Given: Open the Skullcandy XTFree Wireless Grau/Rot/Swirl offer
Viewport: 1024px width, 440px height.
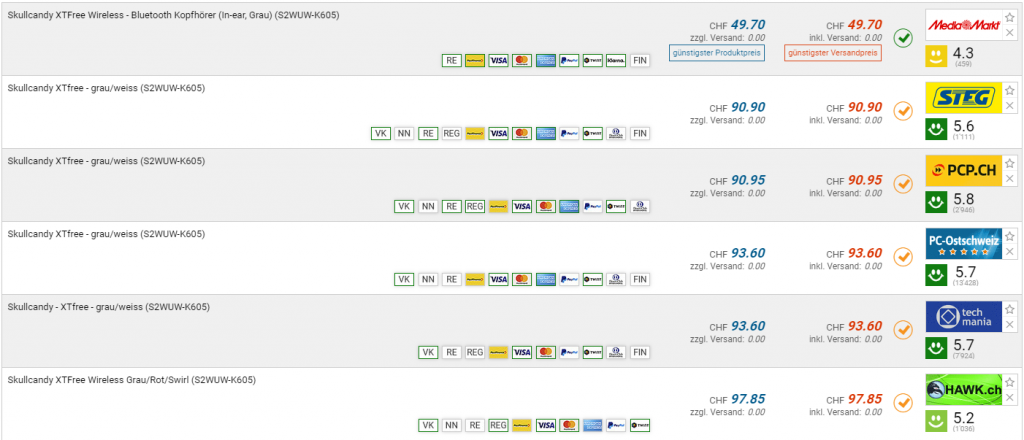Looking at the screenshot, I should (131, 380).
